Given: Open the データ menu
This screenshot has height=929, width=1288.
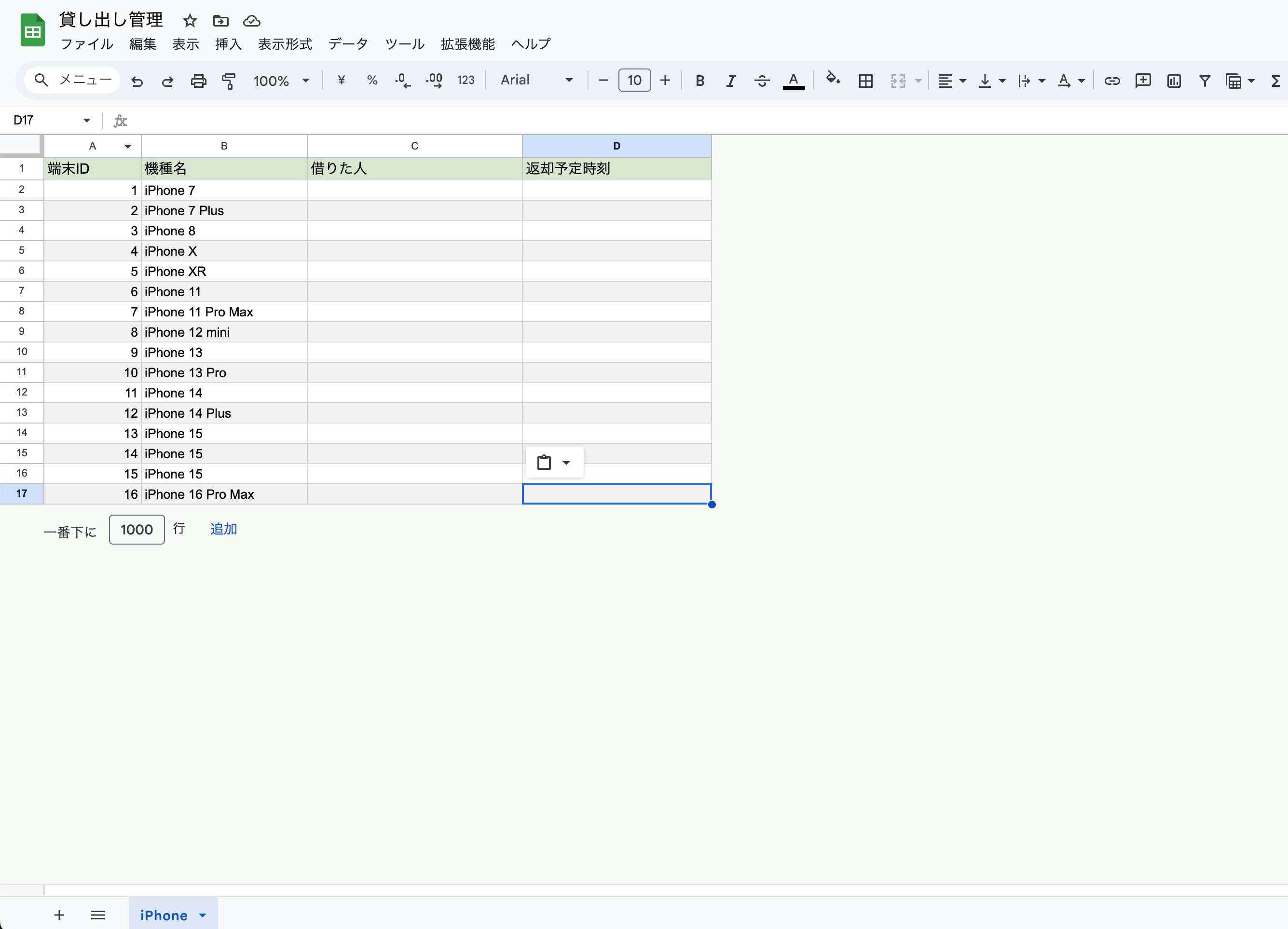Looking at the screenshot, I should (x=348, y=44).
